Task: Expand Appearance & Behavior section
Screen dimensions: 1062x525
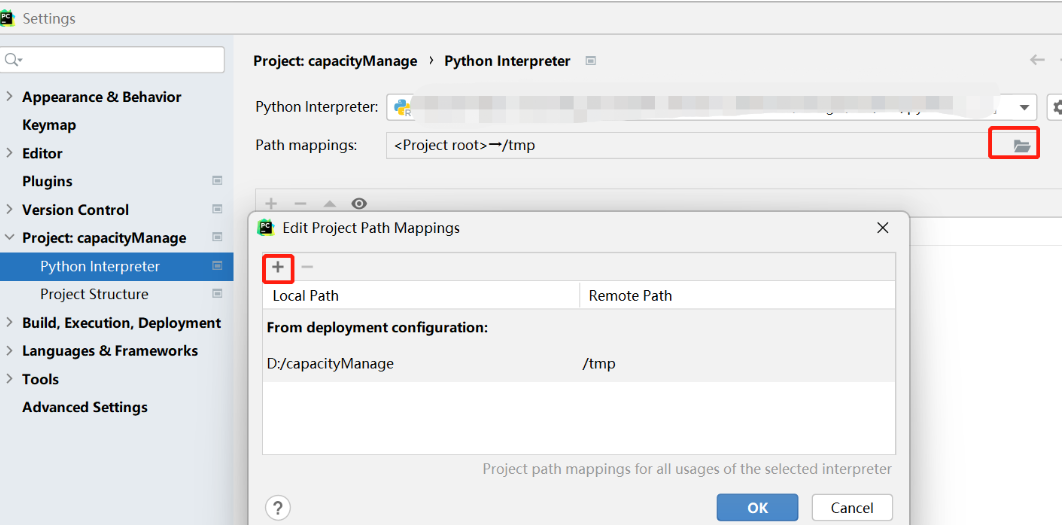Action: point(9,97)
